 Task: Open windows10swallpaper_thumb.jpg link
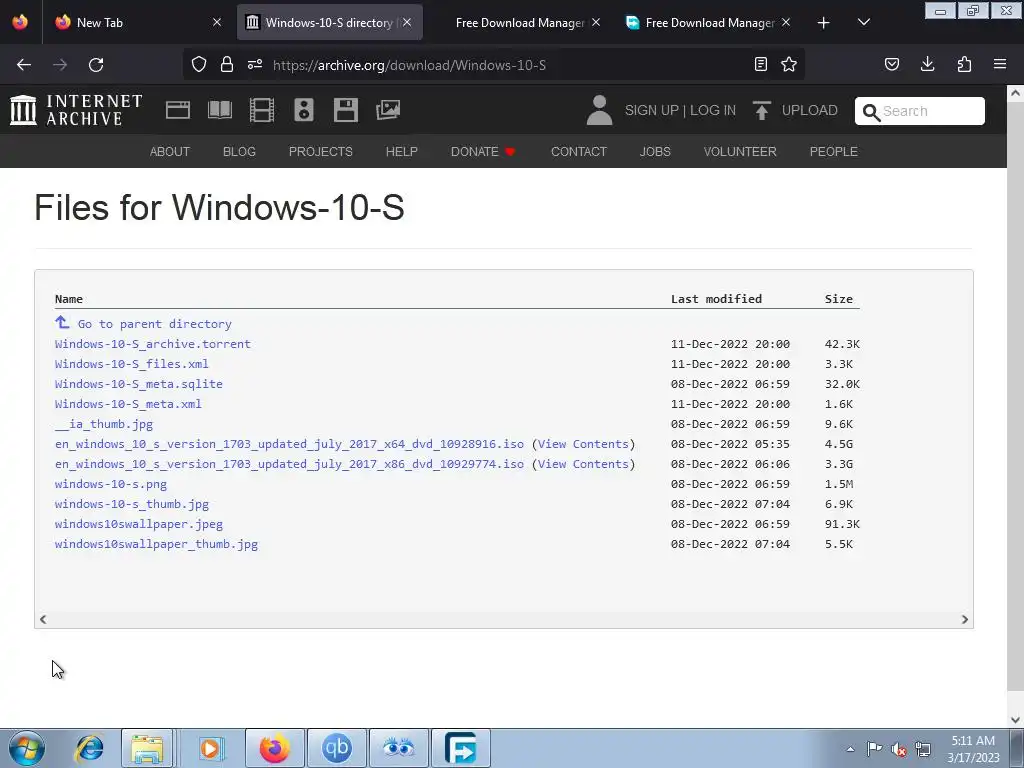coord(156,544)
